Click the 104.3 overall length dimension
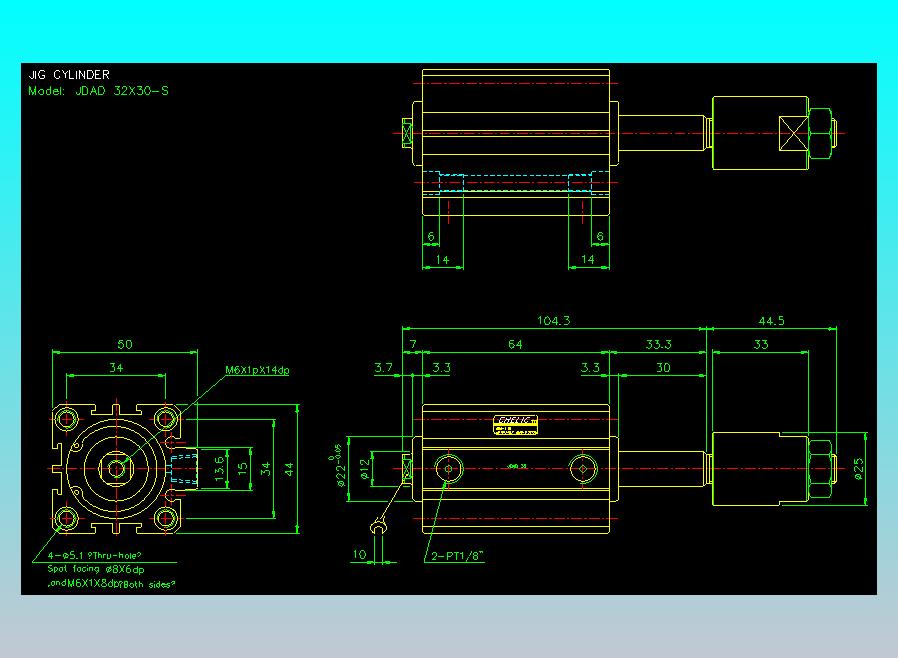Image resolution: width=898 pixels, height=658 pixels. click(x=553, y=321)
